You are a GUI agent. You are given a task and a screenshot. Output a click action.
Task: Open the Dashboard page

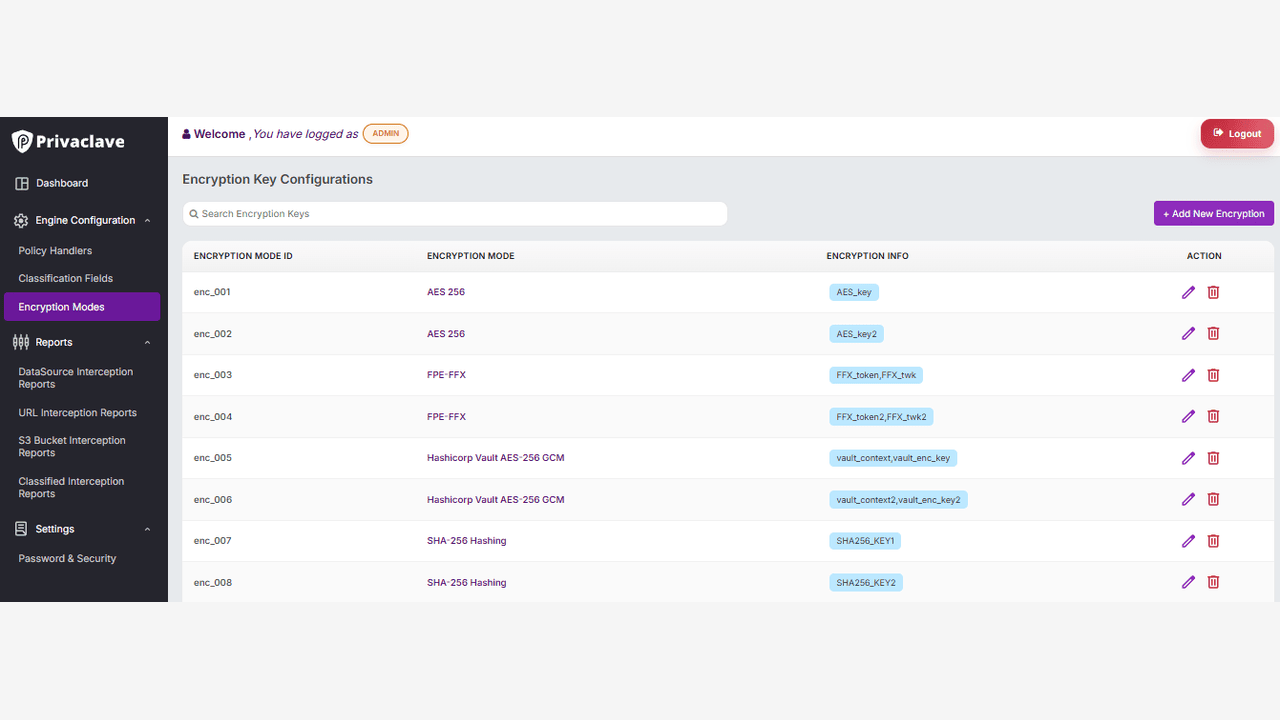point(62,183)
